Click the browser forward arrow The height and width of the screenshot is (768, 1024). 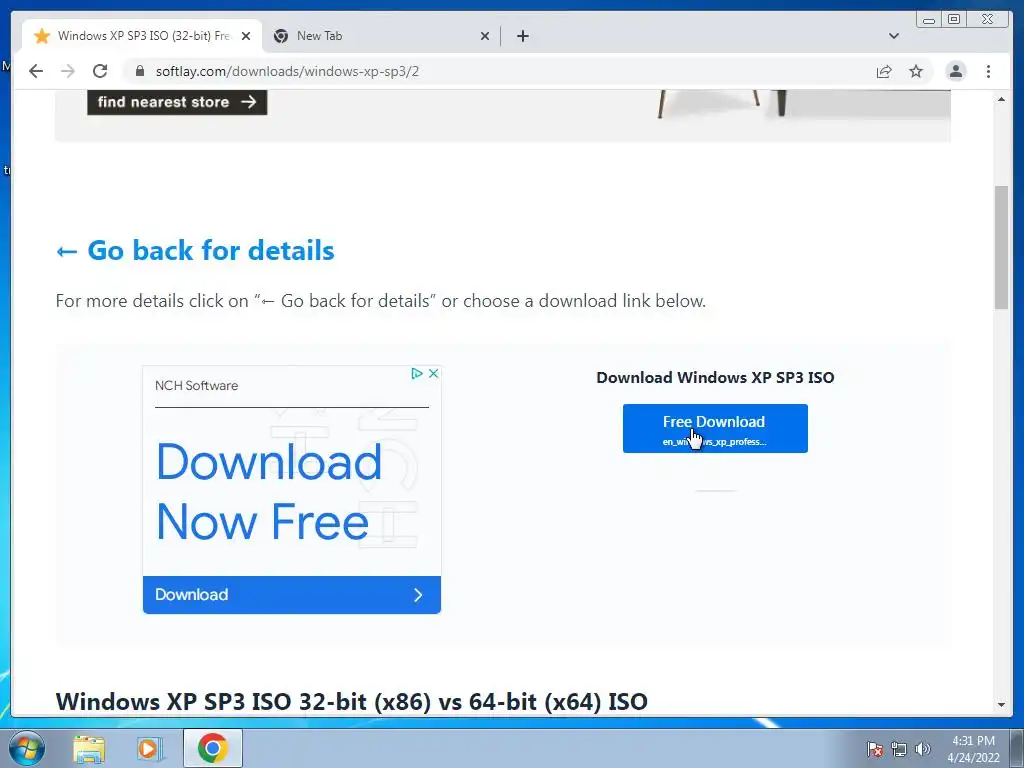(x=68, y=71)
